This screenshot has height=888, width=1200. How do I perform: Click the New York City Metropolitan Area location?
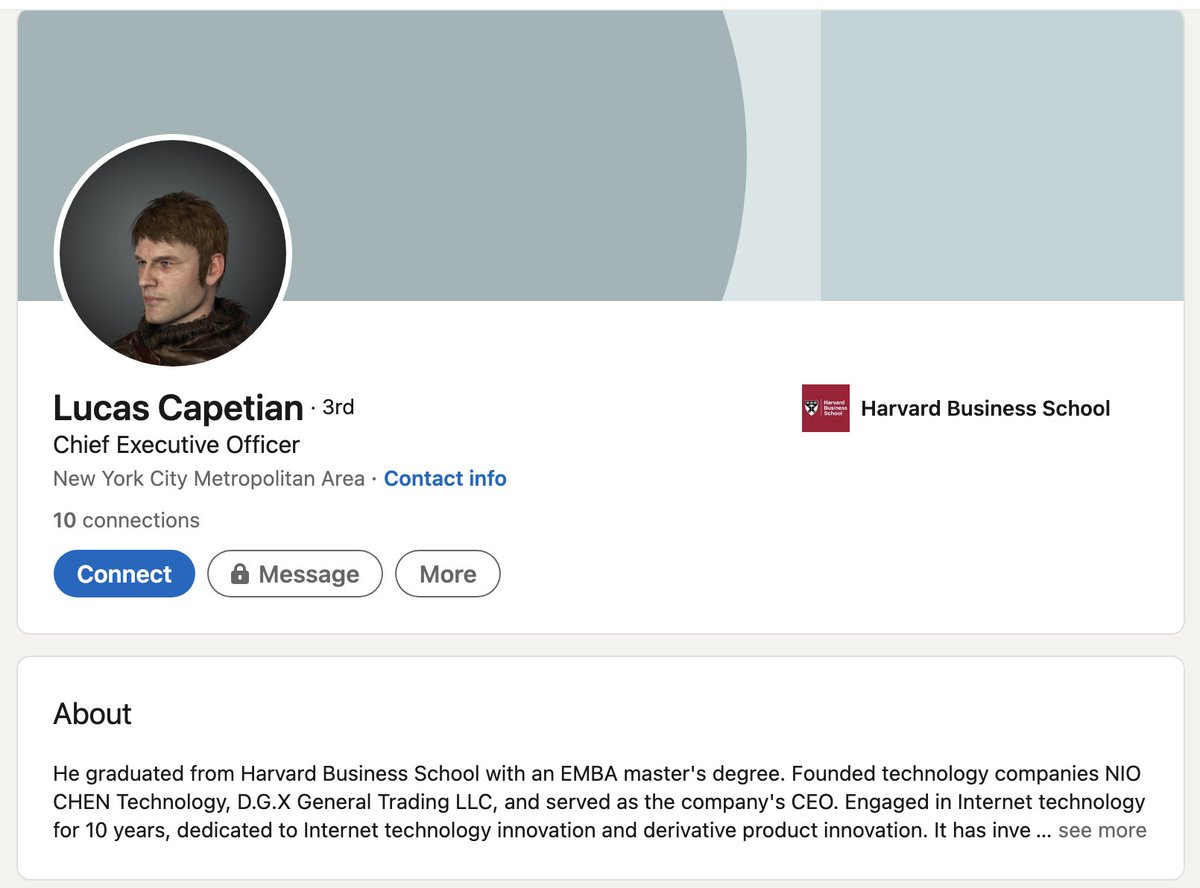coord(209,479)
